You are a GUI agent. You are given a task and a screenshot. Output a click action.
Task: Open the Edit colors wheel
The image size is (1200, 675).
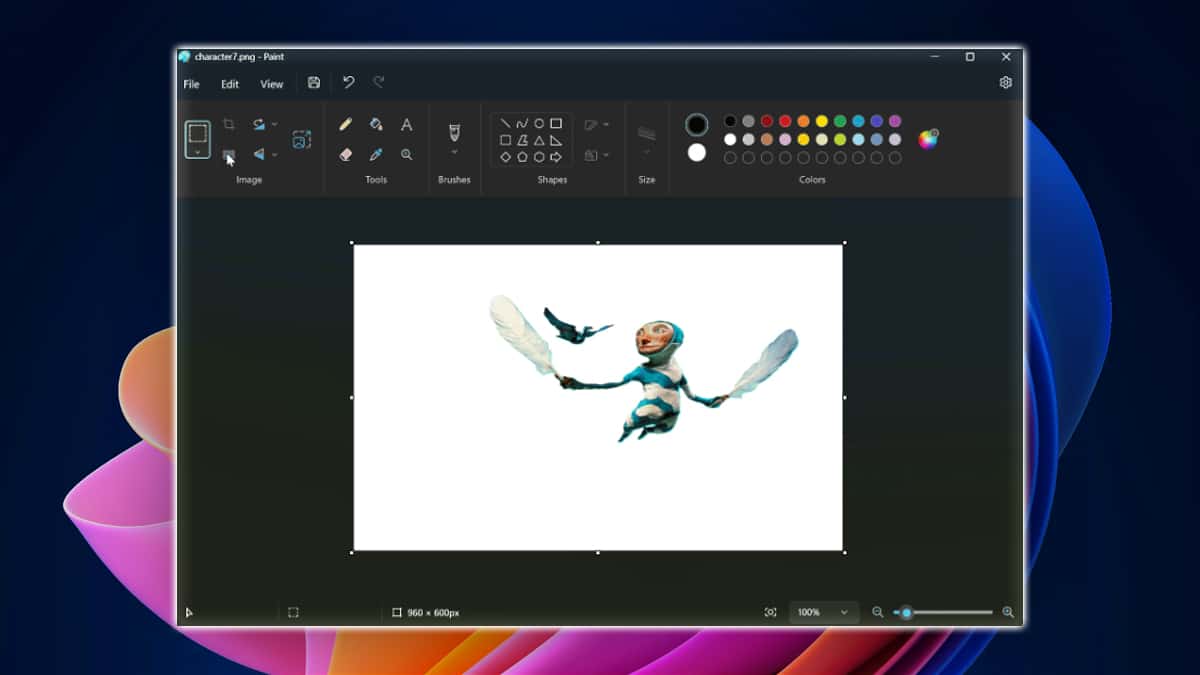click(x=928, y=139)
